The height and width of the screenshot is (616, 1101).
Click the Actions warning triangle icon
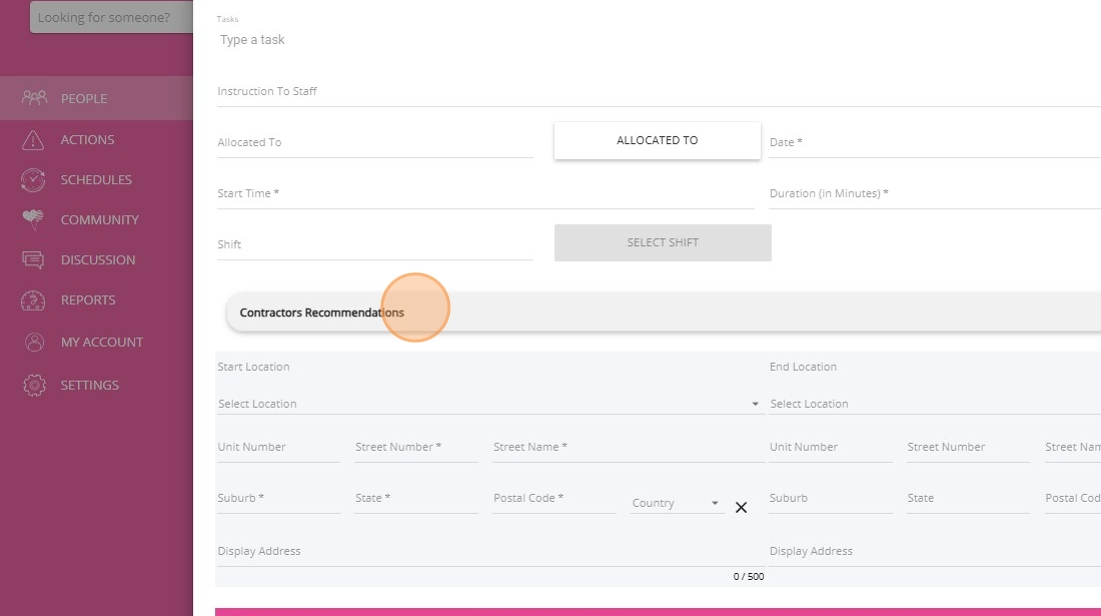pos(34,140)
